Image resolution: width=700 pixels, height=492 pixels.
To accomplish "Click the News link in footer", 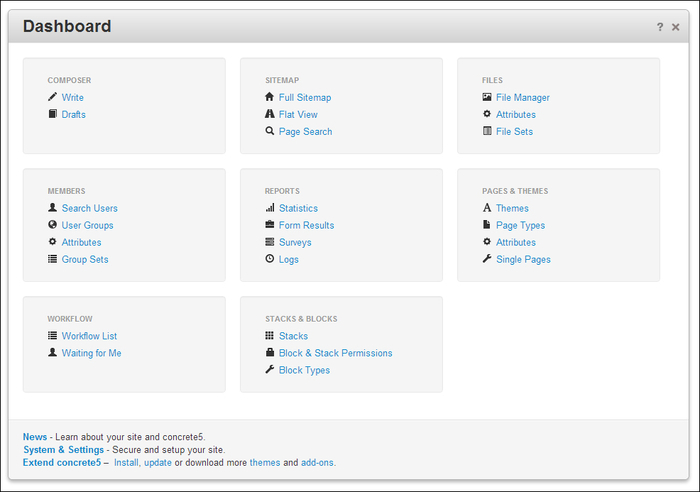I will pyautogui.click(x=35, y=437).
